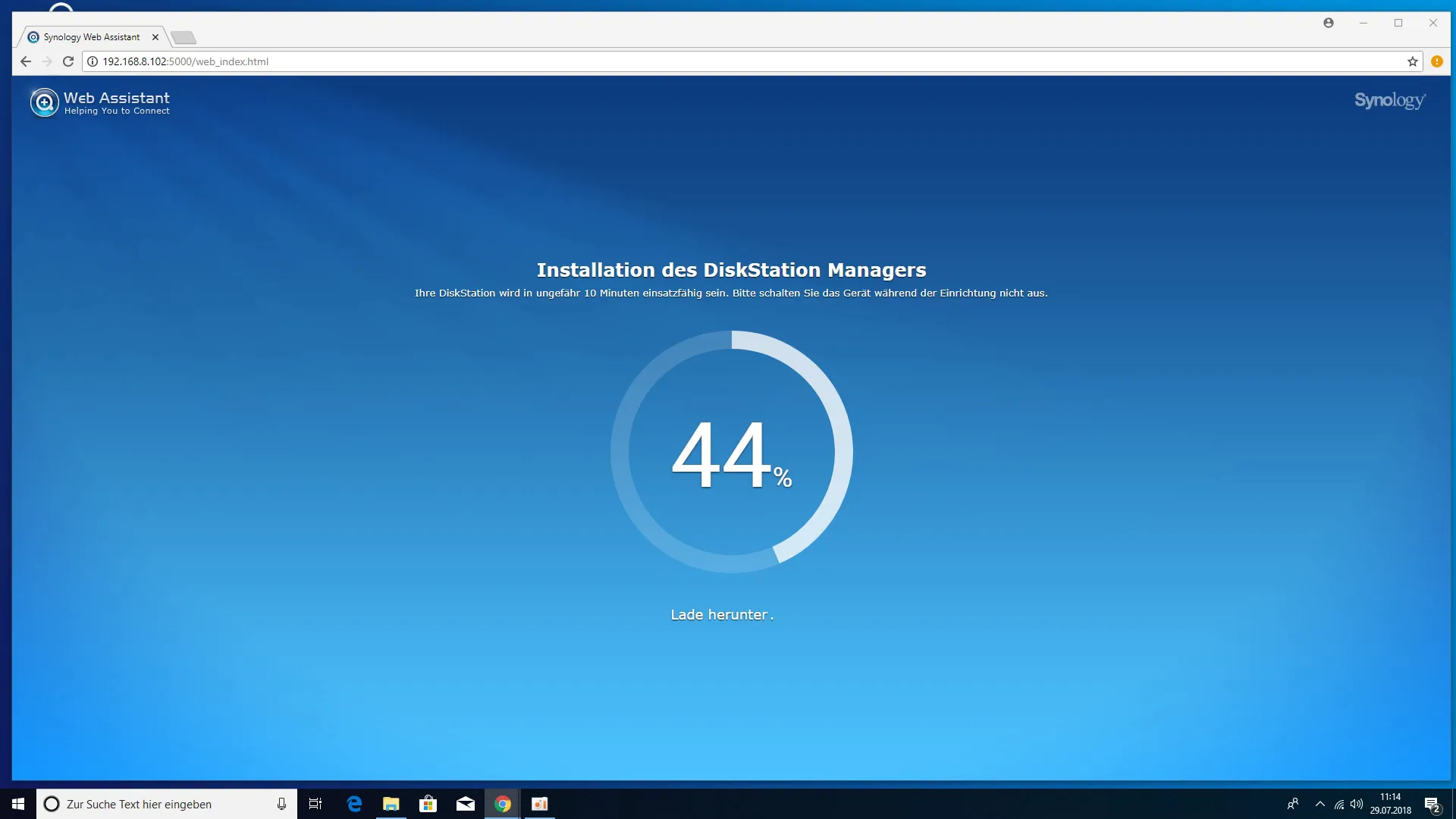
Task: Click the site information icon in address bar
Action: coord(93,61)
